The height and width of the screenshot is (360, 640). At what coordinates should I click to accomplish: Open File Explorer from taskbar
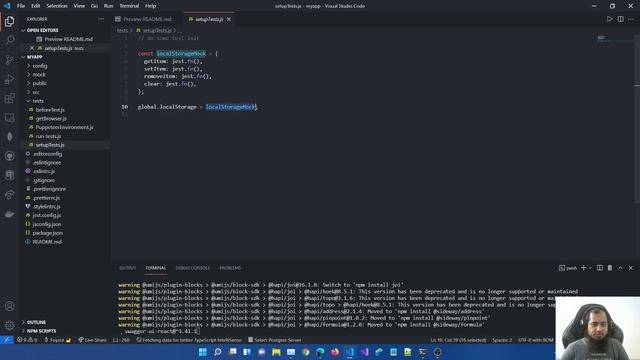tap(276, 352)
